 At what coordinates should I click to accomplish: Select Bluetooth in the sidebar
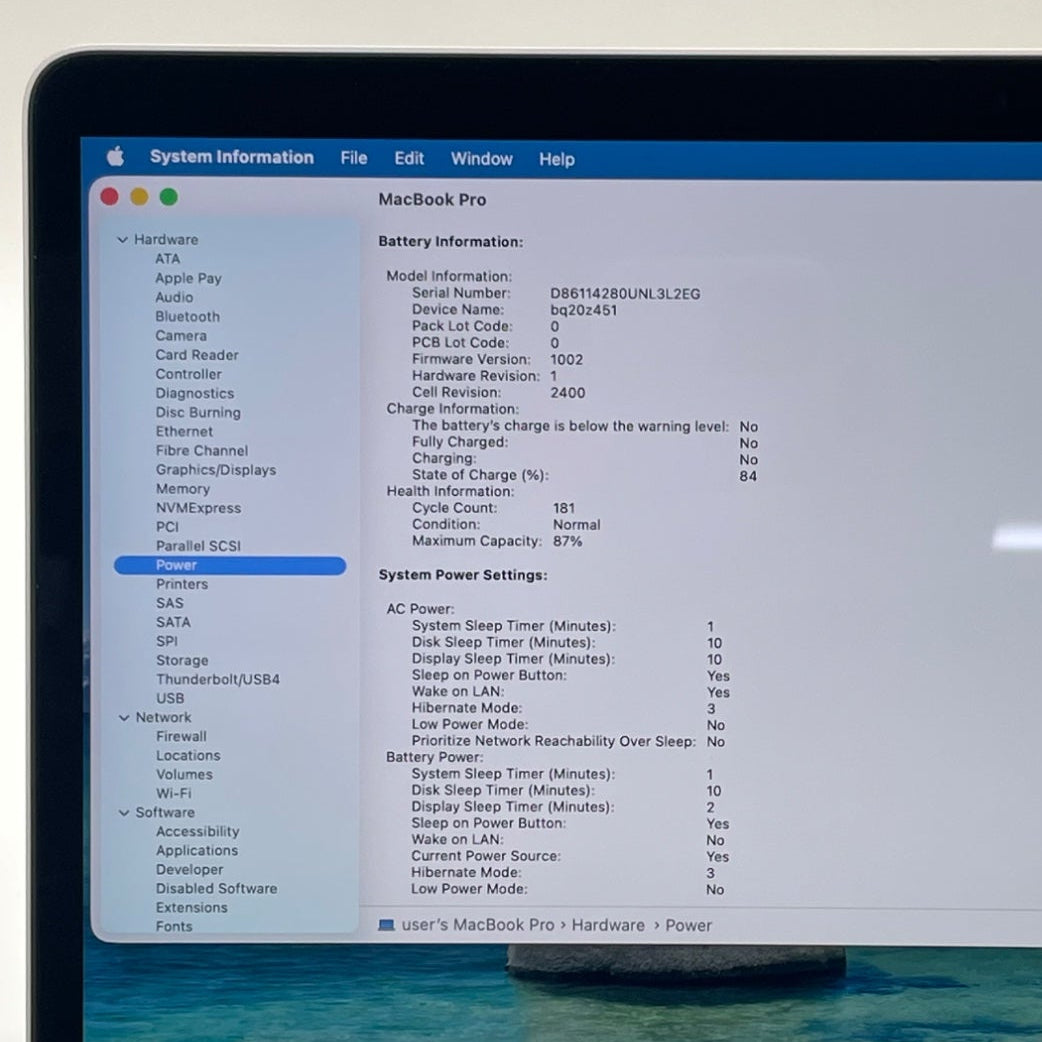[187, 316]
